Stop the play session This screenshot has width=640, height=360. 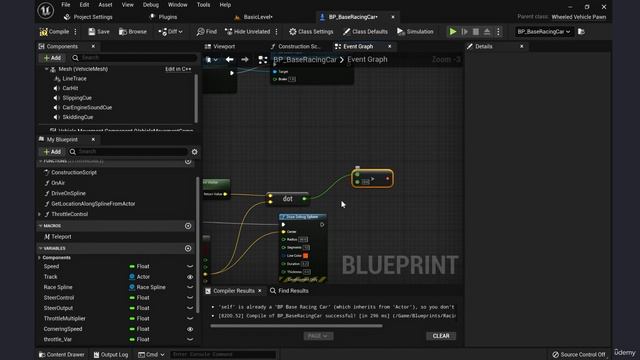point(476,31)
